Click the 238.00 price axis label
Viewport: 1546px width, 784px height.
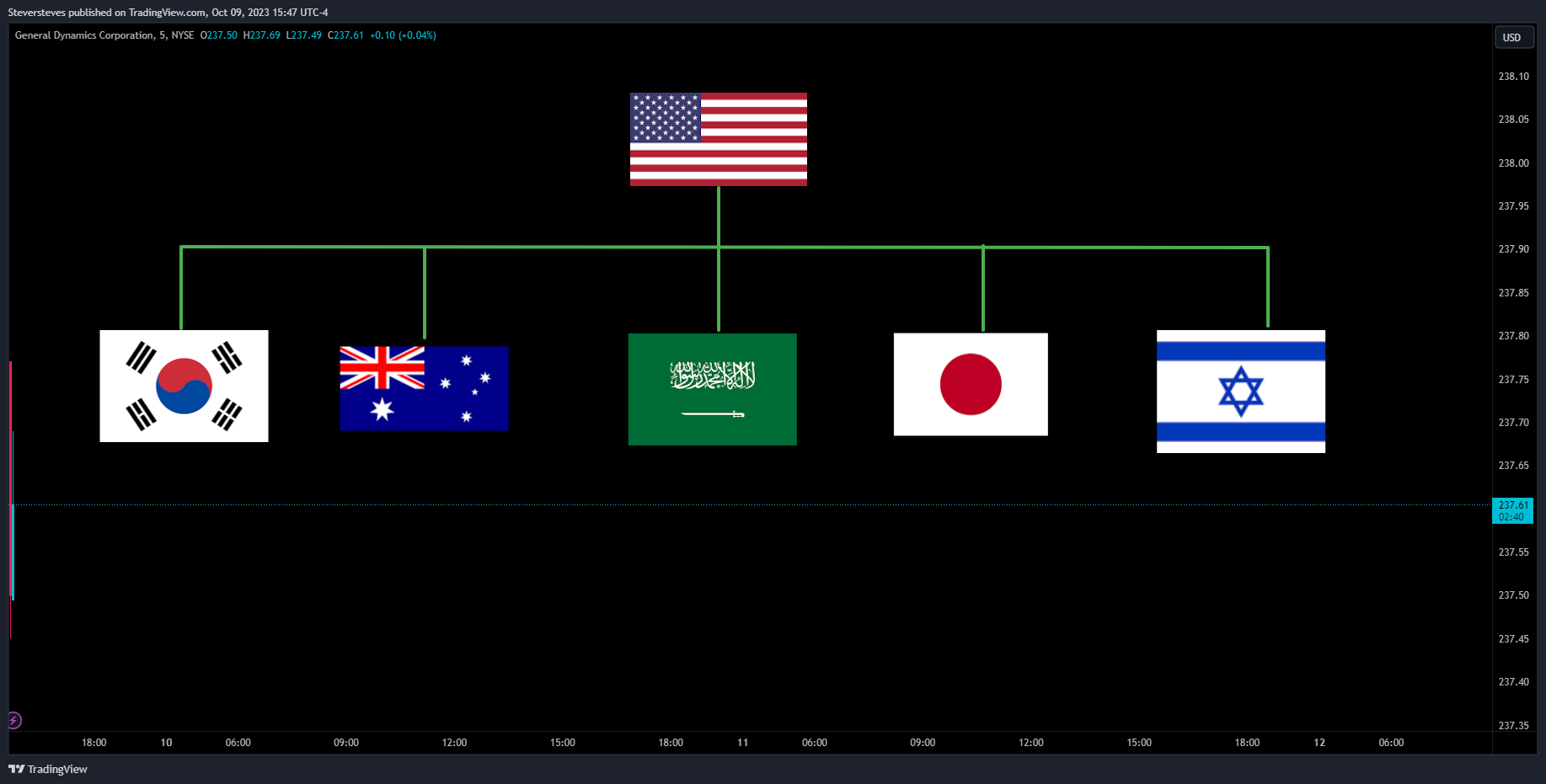point(1513,163)
